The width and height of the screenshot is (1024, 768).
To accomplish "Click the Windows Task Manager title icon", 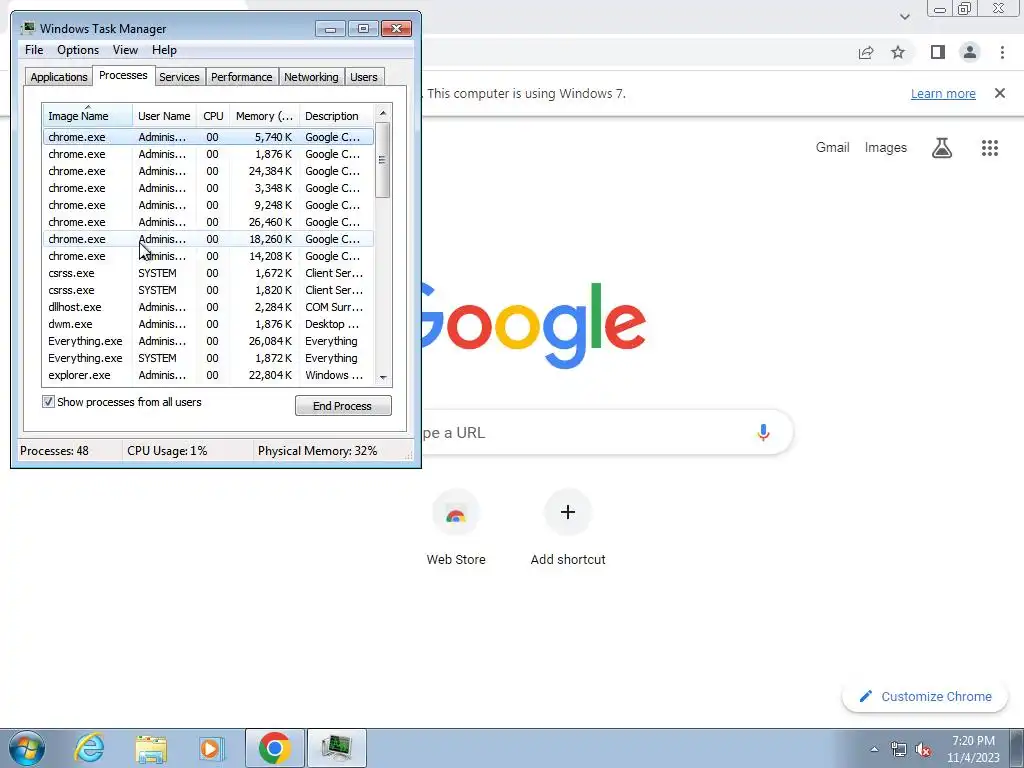I will tap(27, 28).
